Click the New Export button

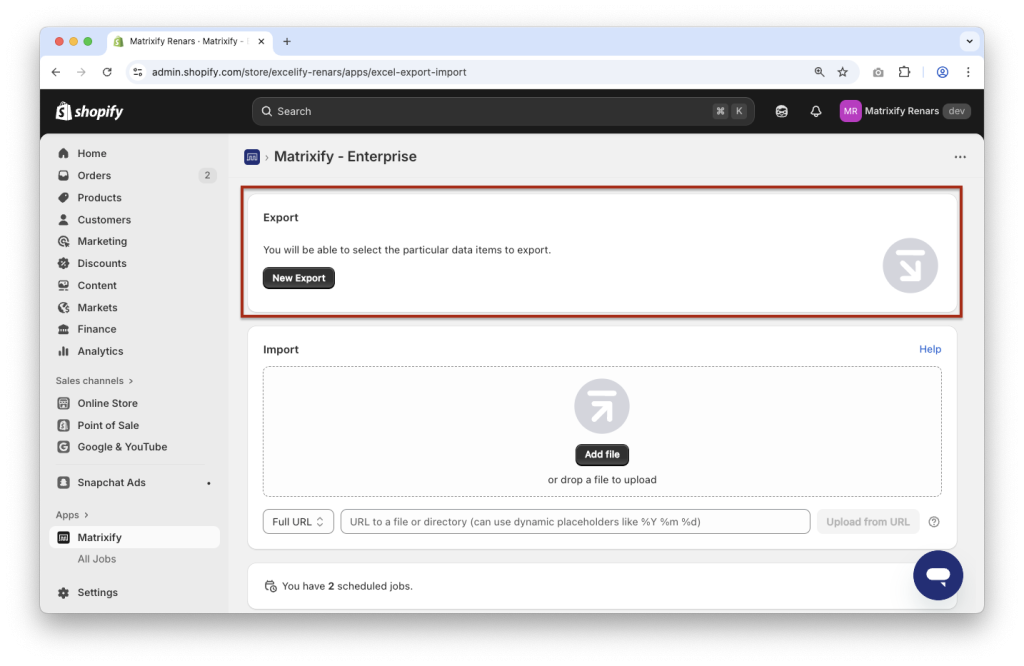[298, 278]
